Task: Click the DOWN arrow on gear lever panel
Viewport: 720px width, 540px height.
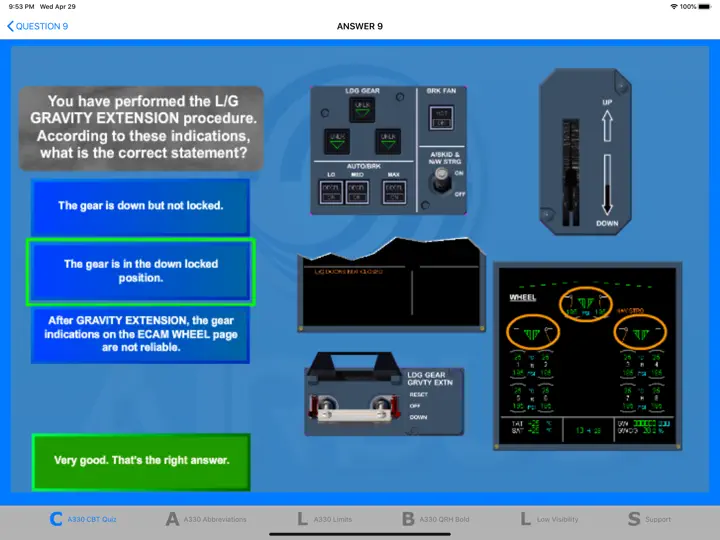Action: tap(607, 185)
